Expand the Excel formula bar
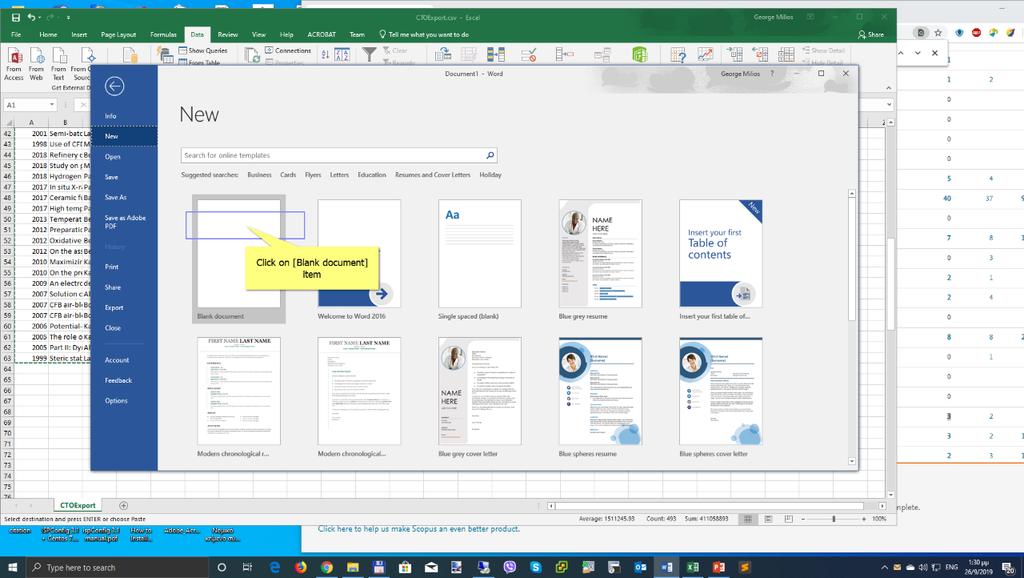1024x578 pixels. [x=889, y=104]
